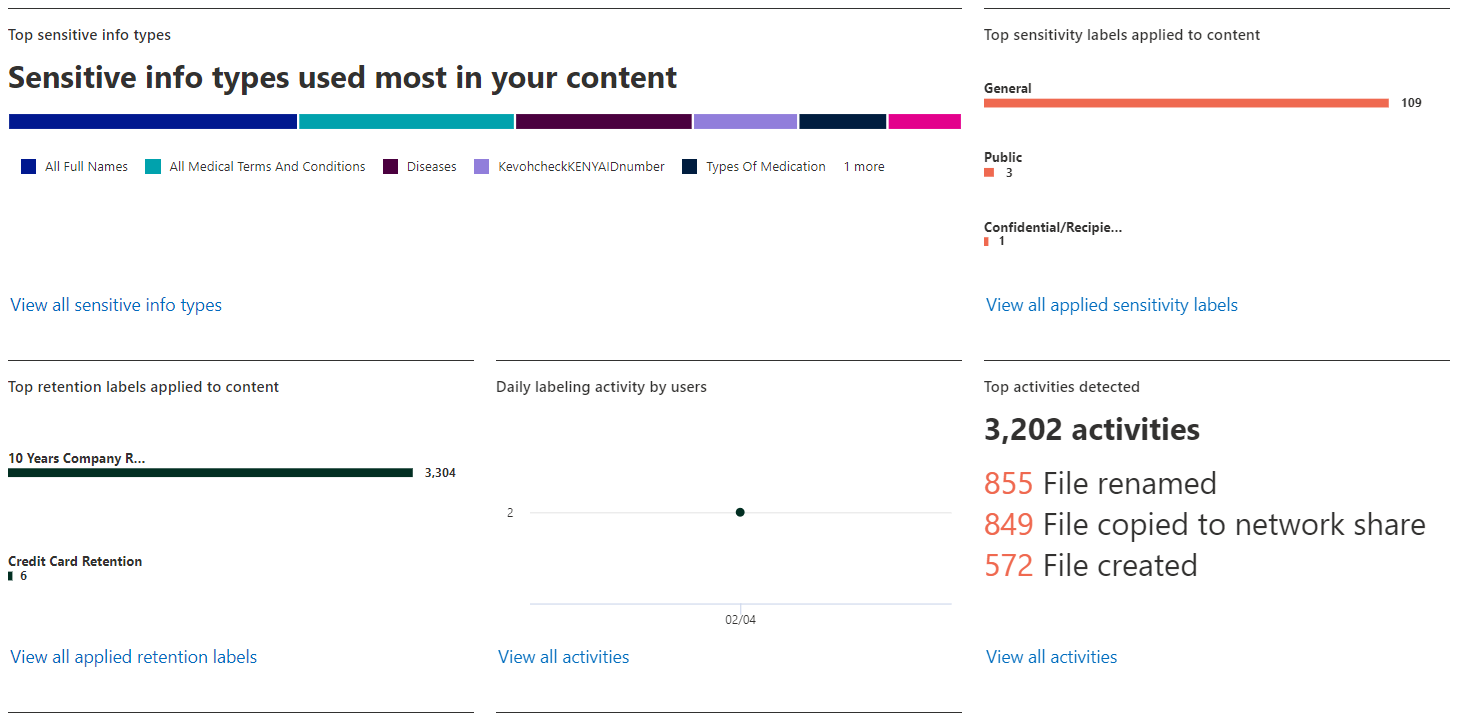Click the All Full Names legend square
Screen dimensions: 1467x716
pos(29,167)
